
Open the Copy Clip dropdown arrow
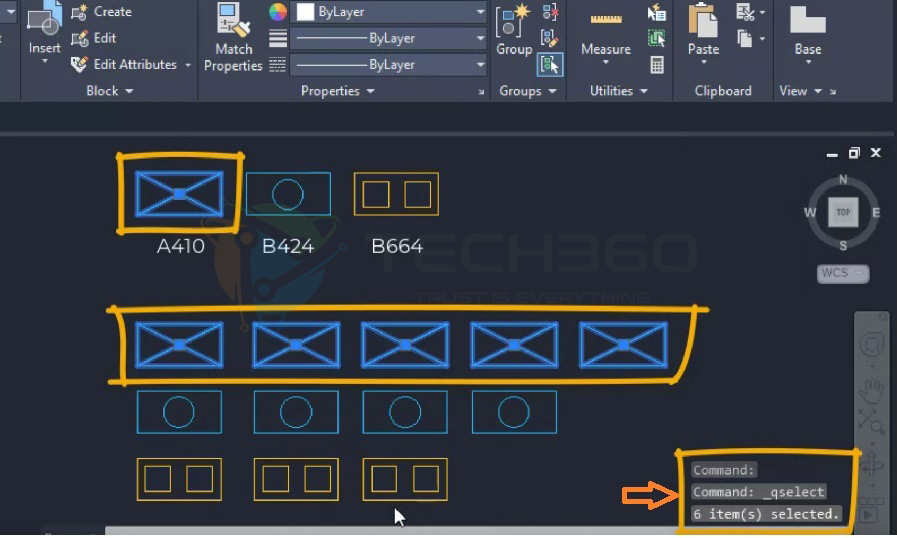[x=762, y=39]
